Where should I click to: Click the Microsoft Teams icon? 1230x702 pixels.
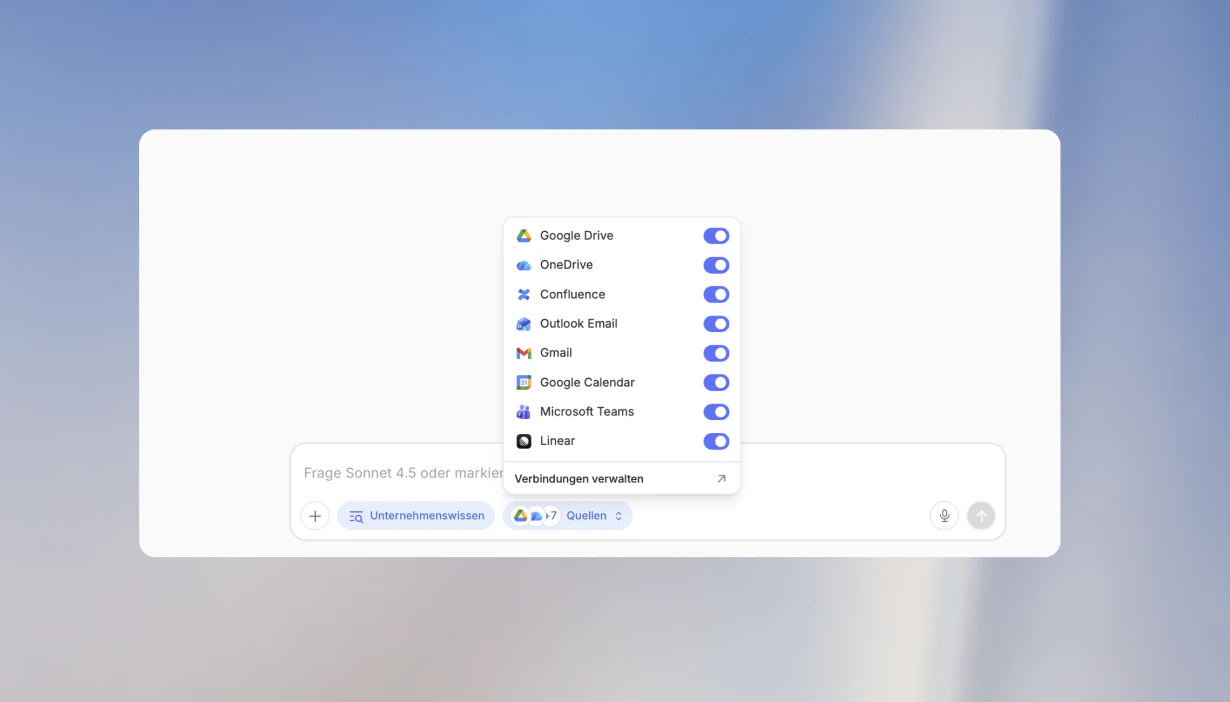(523, 412)
